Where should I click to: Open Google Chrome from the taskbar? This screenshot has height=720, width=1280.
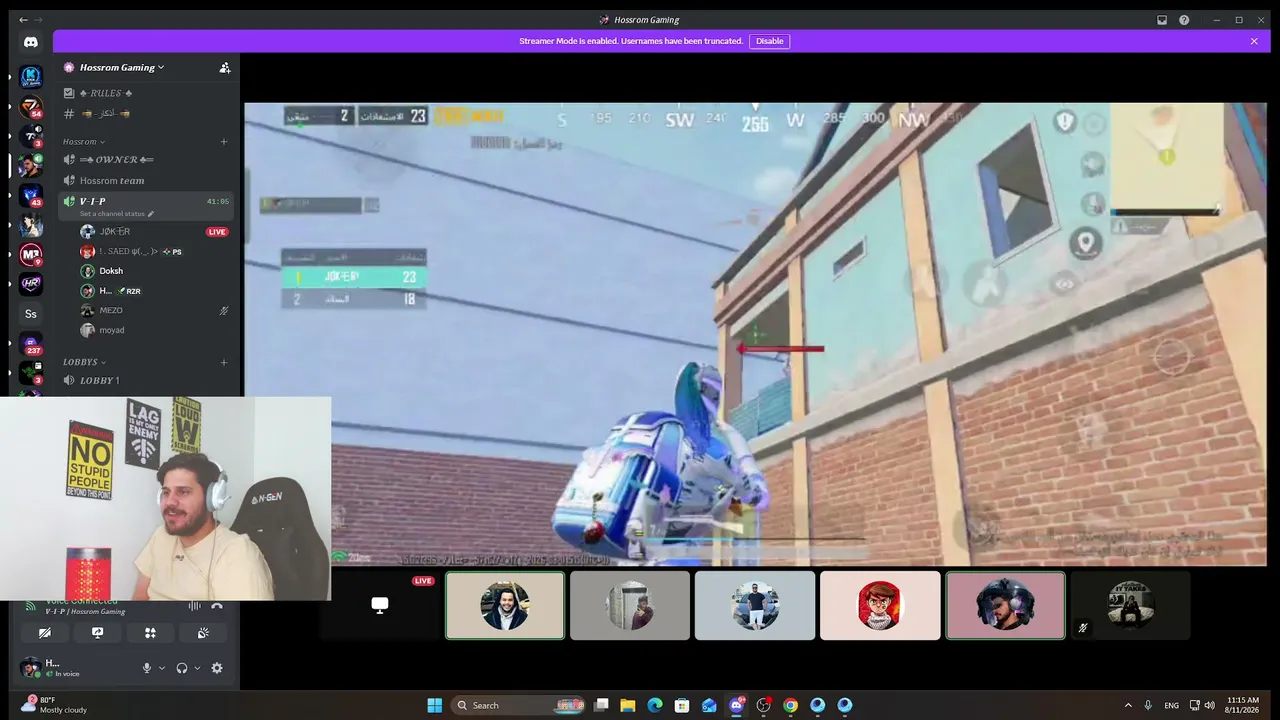(x=791, y=705)
